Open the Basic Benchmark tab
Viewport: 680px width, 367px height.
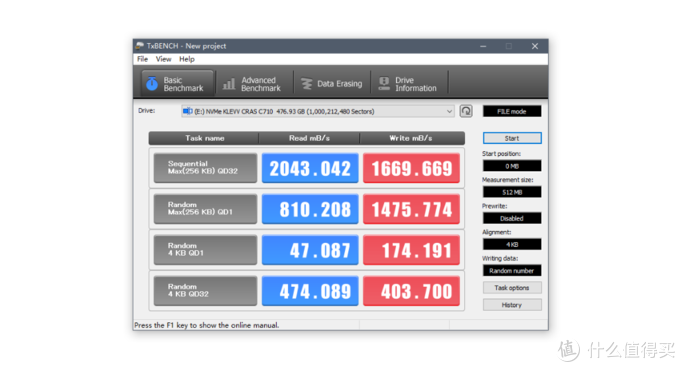[x=178, y=83]
